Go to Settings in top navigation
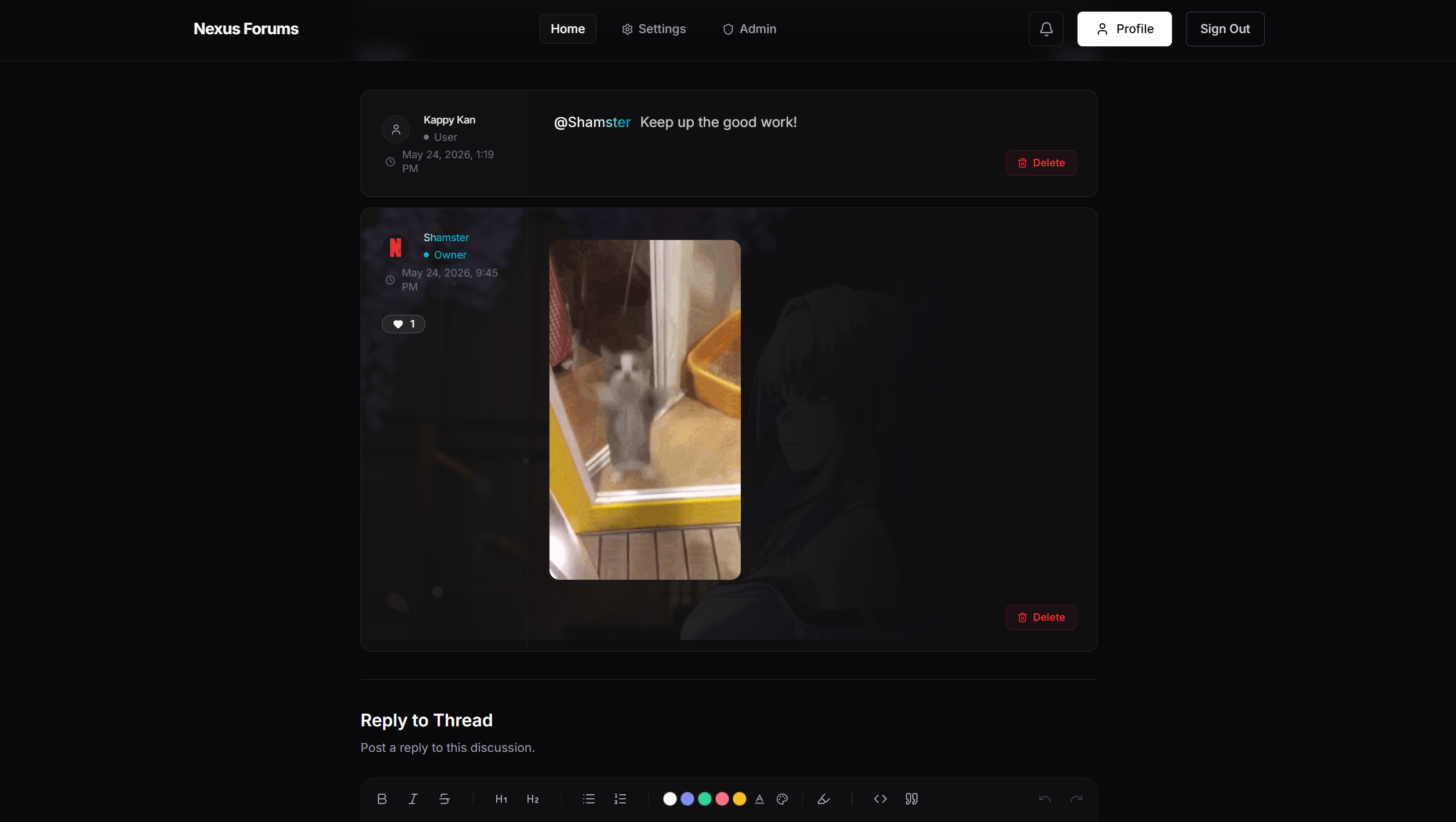This screenshot has height=822, width=1456. [654, 29]
